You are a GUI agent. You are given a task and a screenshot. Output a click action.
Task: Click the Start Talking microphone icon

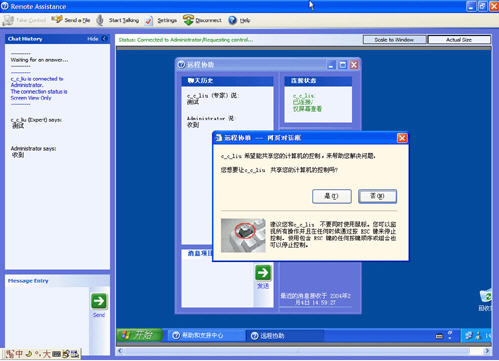coord(100,20)
